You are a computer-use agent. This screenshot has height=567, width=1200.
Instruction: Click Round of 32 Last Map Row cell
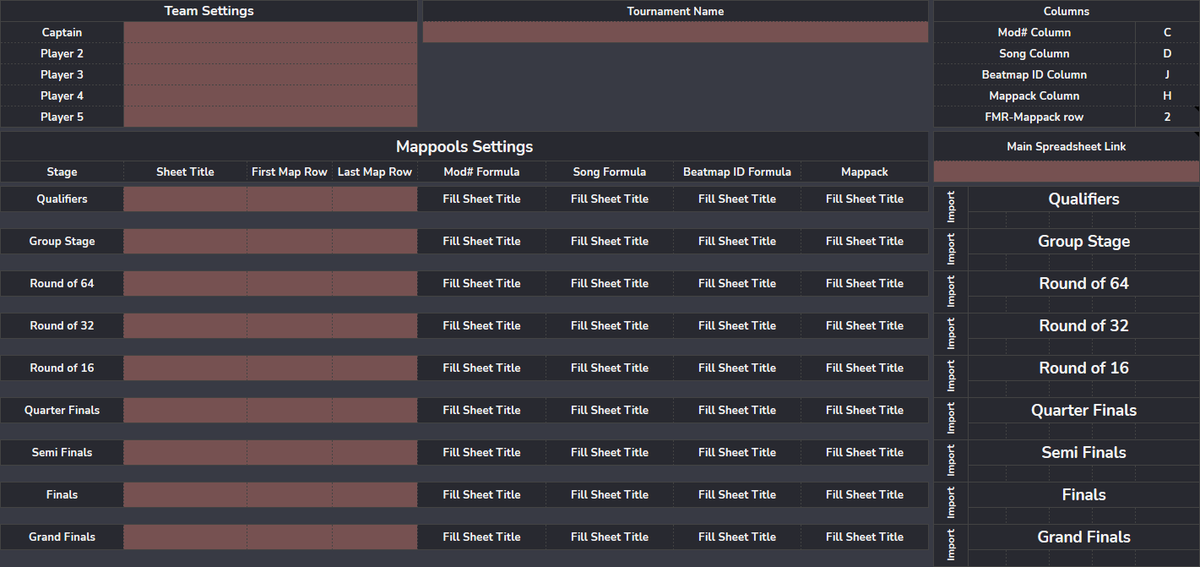[375, 325]
